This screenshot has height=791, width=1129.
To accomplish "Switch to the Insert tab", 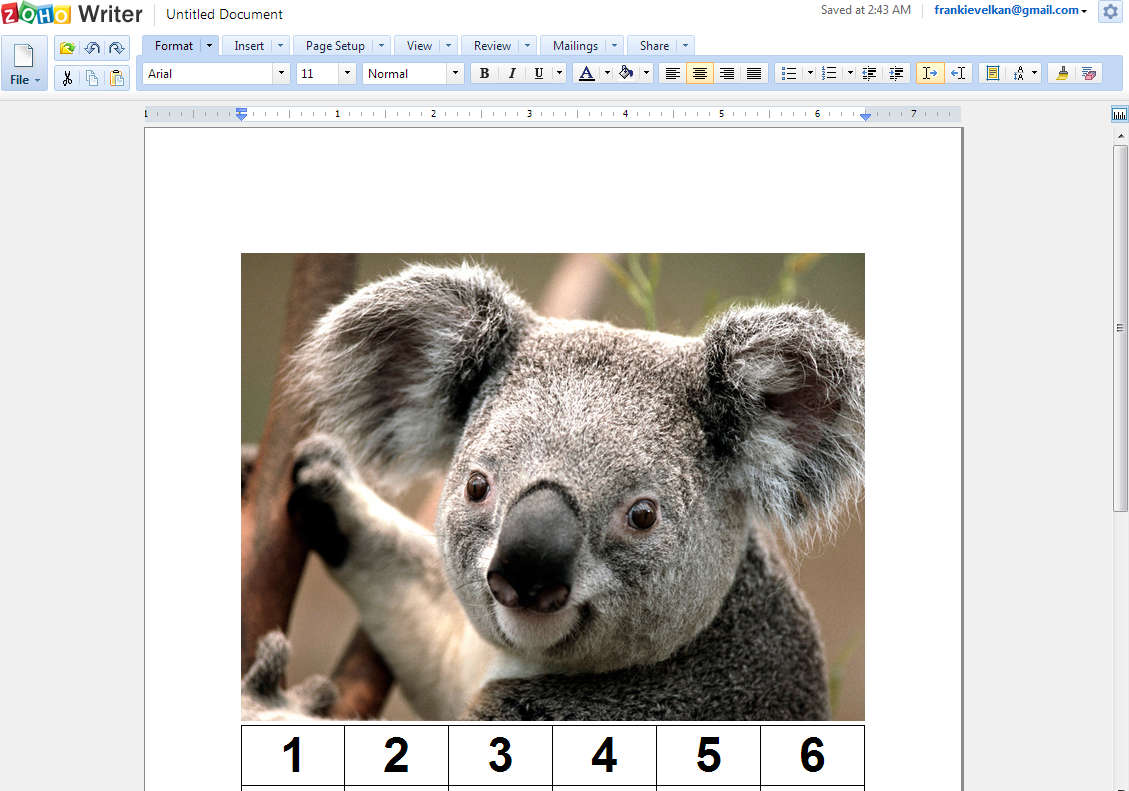I will [x=249, y=45].
